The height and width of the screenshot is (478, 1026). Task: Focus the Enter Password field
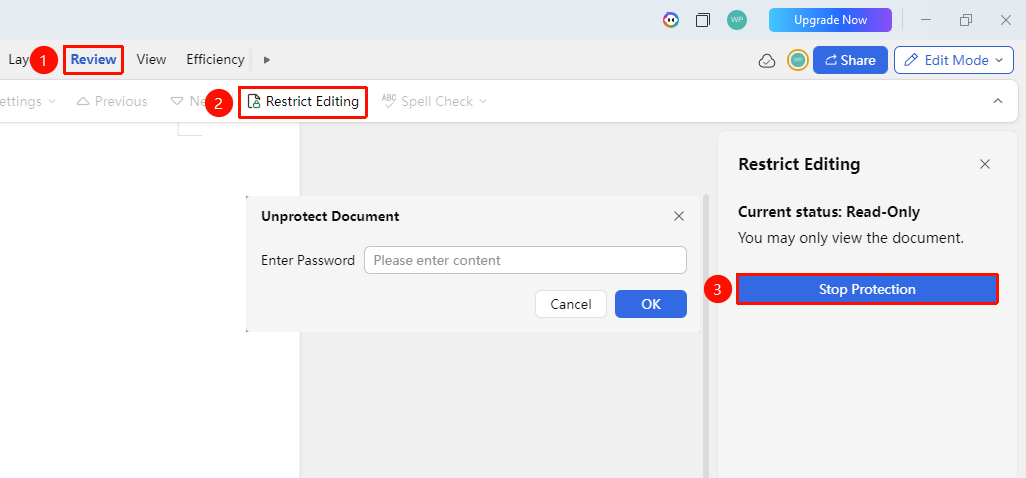click(525, 260)
